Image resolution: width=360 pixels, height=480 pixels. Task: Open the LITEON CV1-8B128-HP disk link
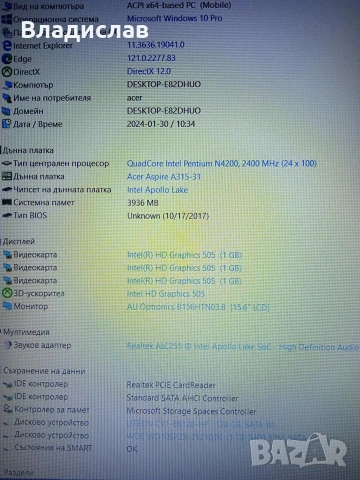click(x=201, y=424)
